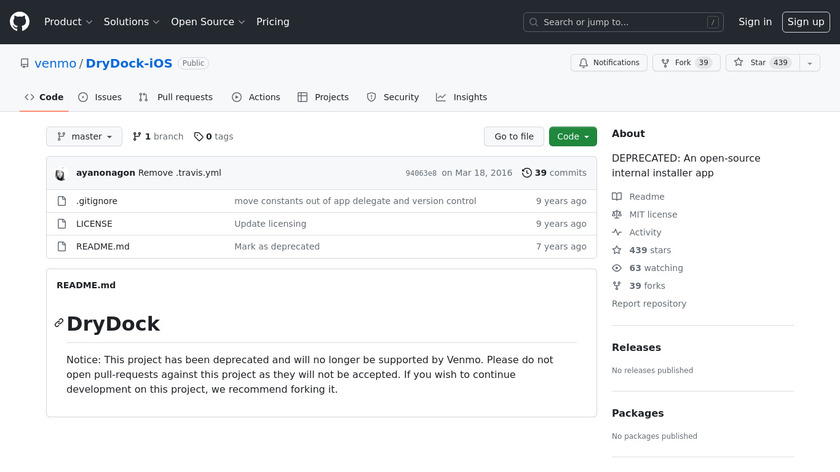Open the .gitignore file
The height and width of the screenshot is (472, 840).
coord(96,201)
